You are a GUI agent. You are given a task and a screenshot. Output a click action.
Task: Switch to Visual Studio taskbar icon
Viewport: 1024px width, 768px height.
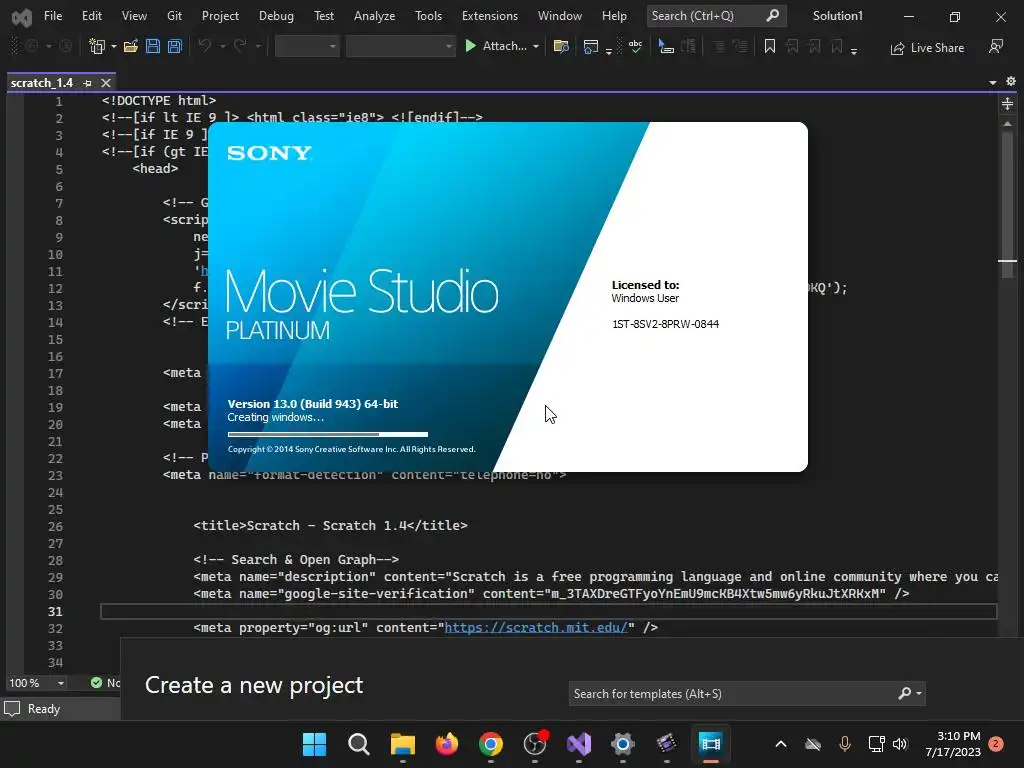click(579, 744)
